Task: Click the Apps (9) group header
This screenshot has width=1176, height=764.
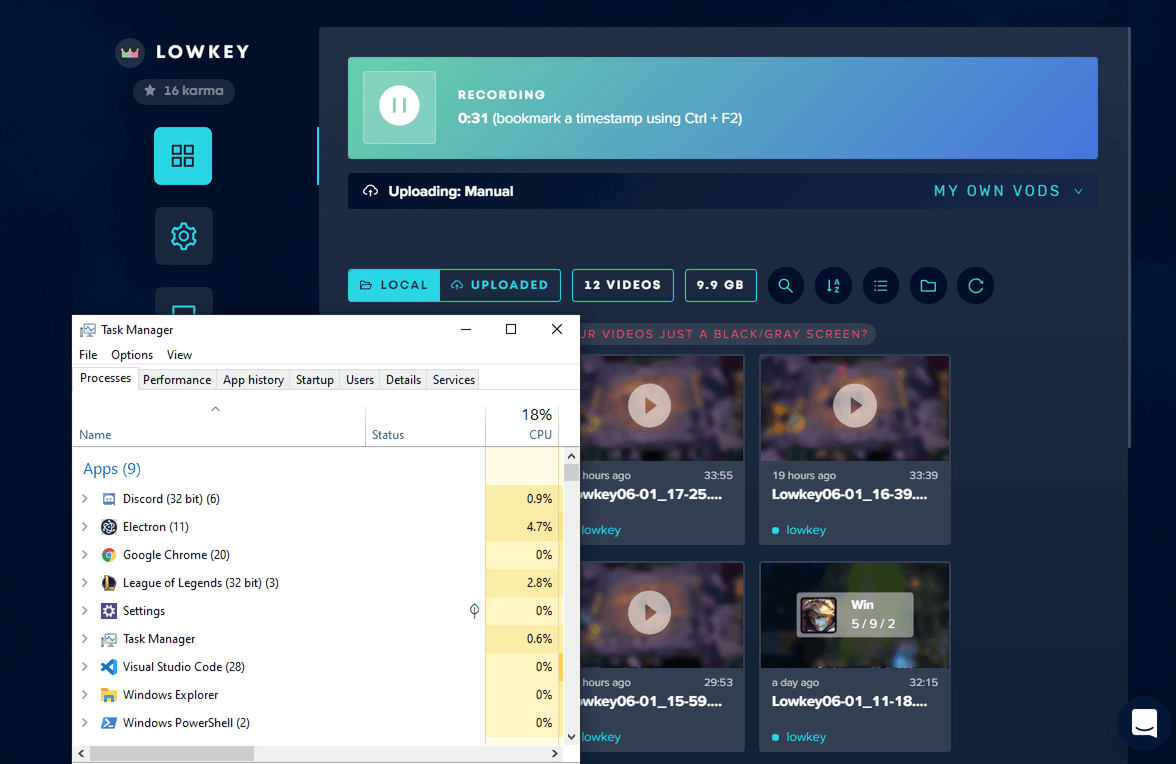Action: [x=112, y=469]
